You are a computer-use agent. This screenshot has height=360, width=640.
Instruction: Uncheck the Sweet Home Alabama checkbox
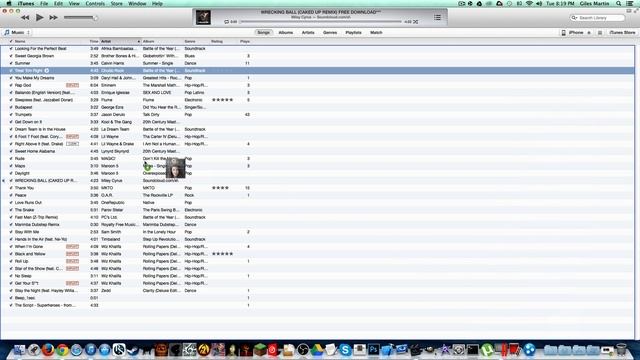pyautogui.click(x=11, y=151)
